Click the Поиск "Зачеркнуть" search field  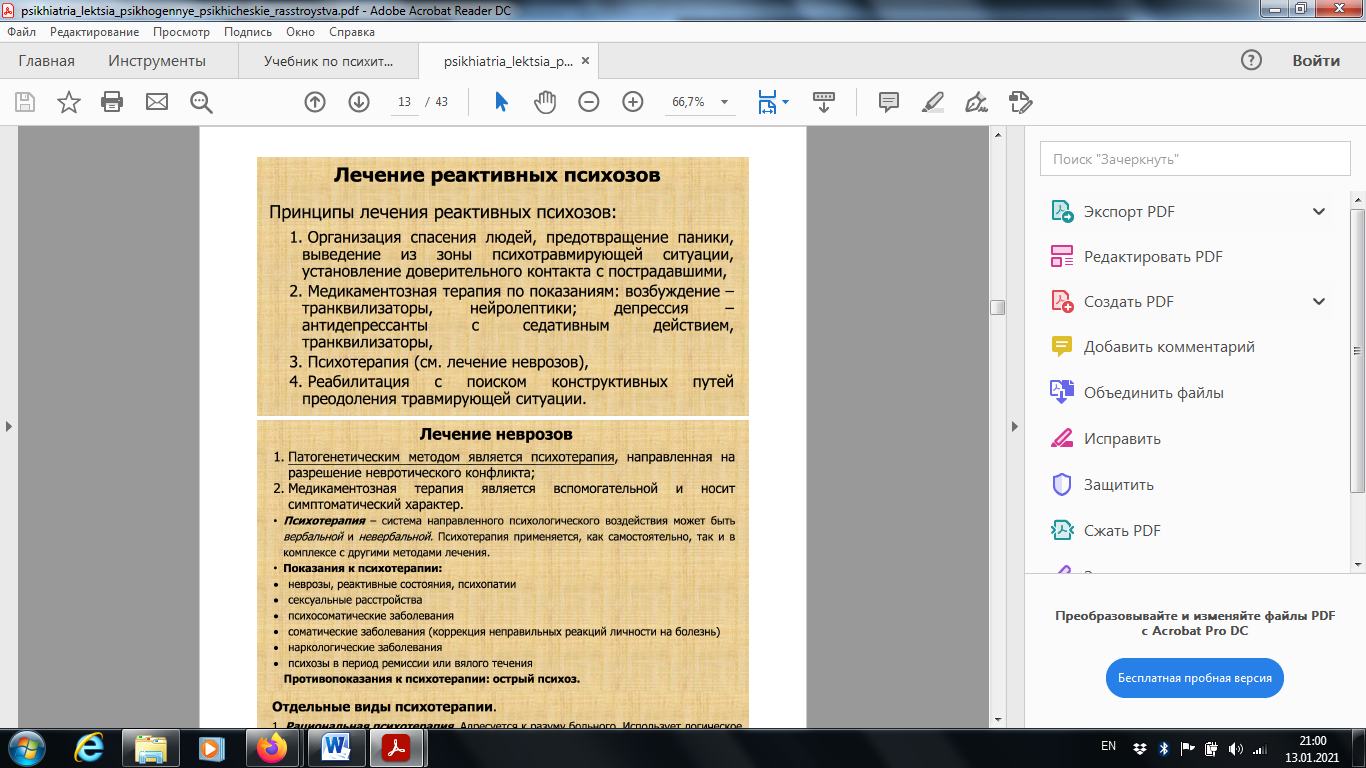(1196, 159)
